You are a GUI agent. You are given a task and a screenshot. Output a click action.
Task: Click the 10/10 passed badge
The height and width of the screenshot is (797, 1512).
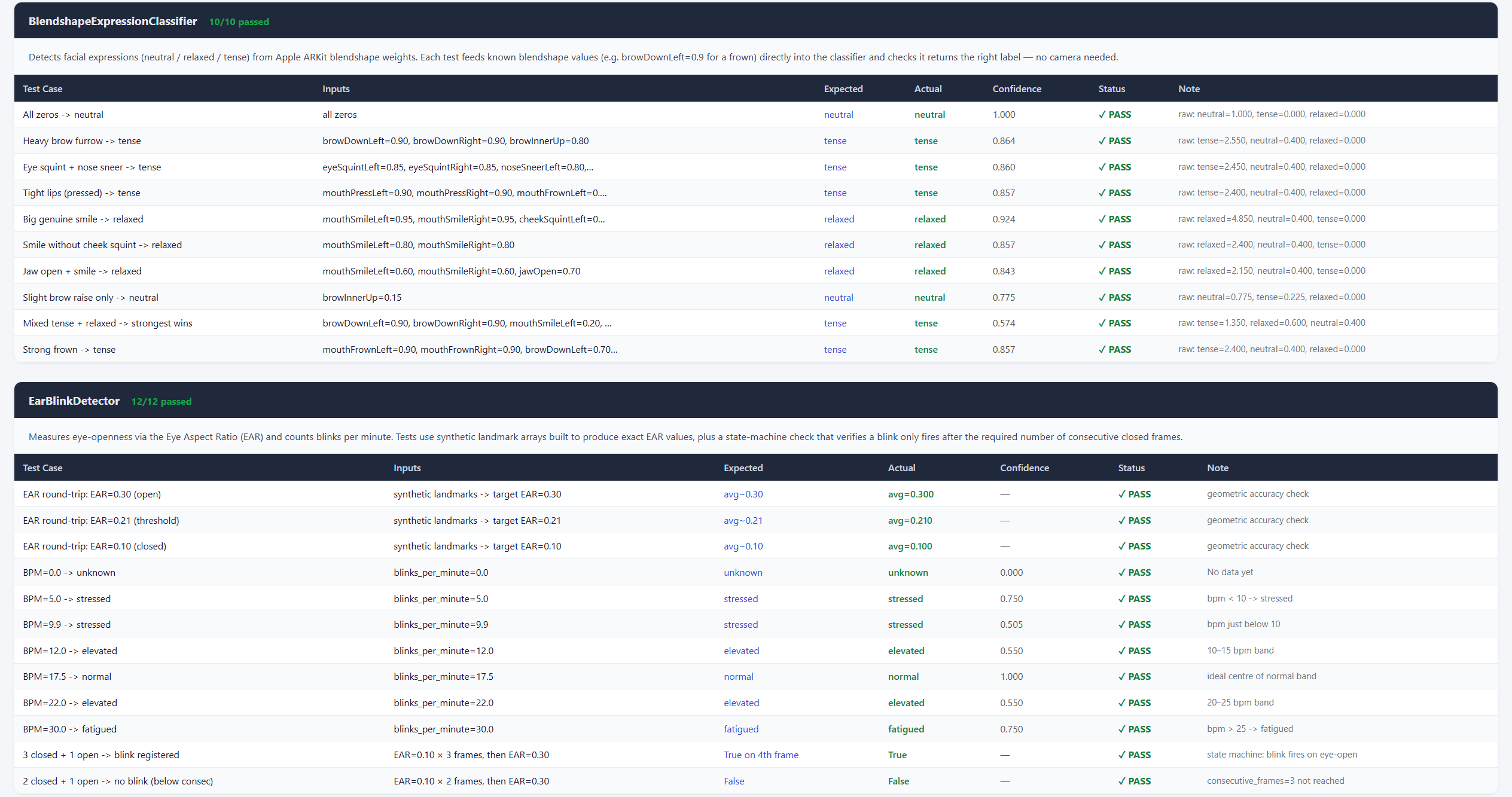click(239, 22)
